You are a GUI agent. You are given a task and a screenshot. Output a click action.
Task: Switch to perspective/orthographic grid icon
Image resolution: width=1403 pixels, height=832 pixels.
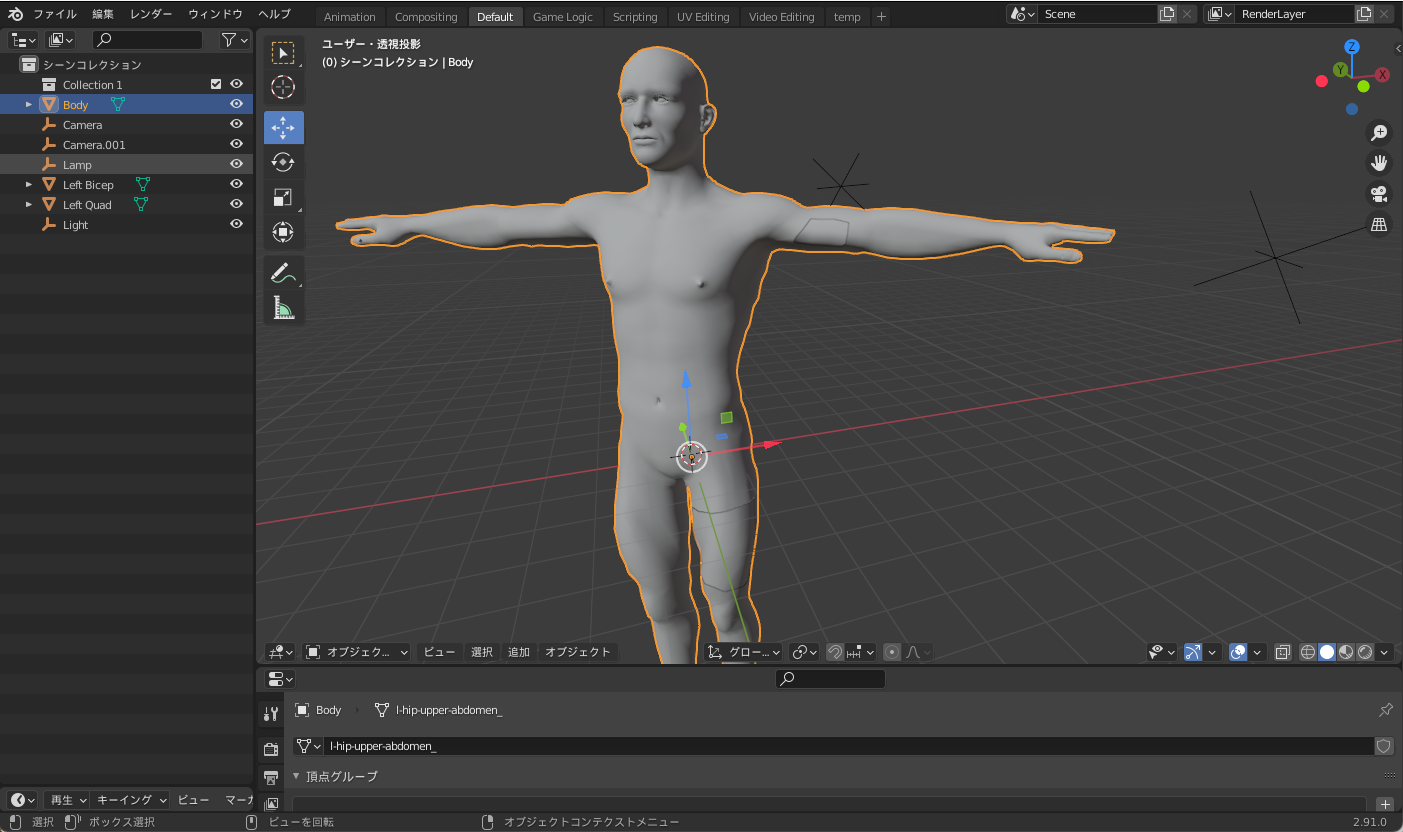tap(1379, 225)
